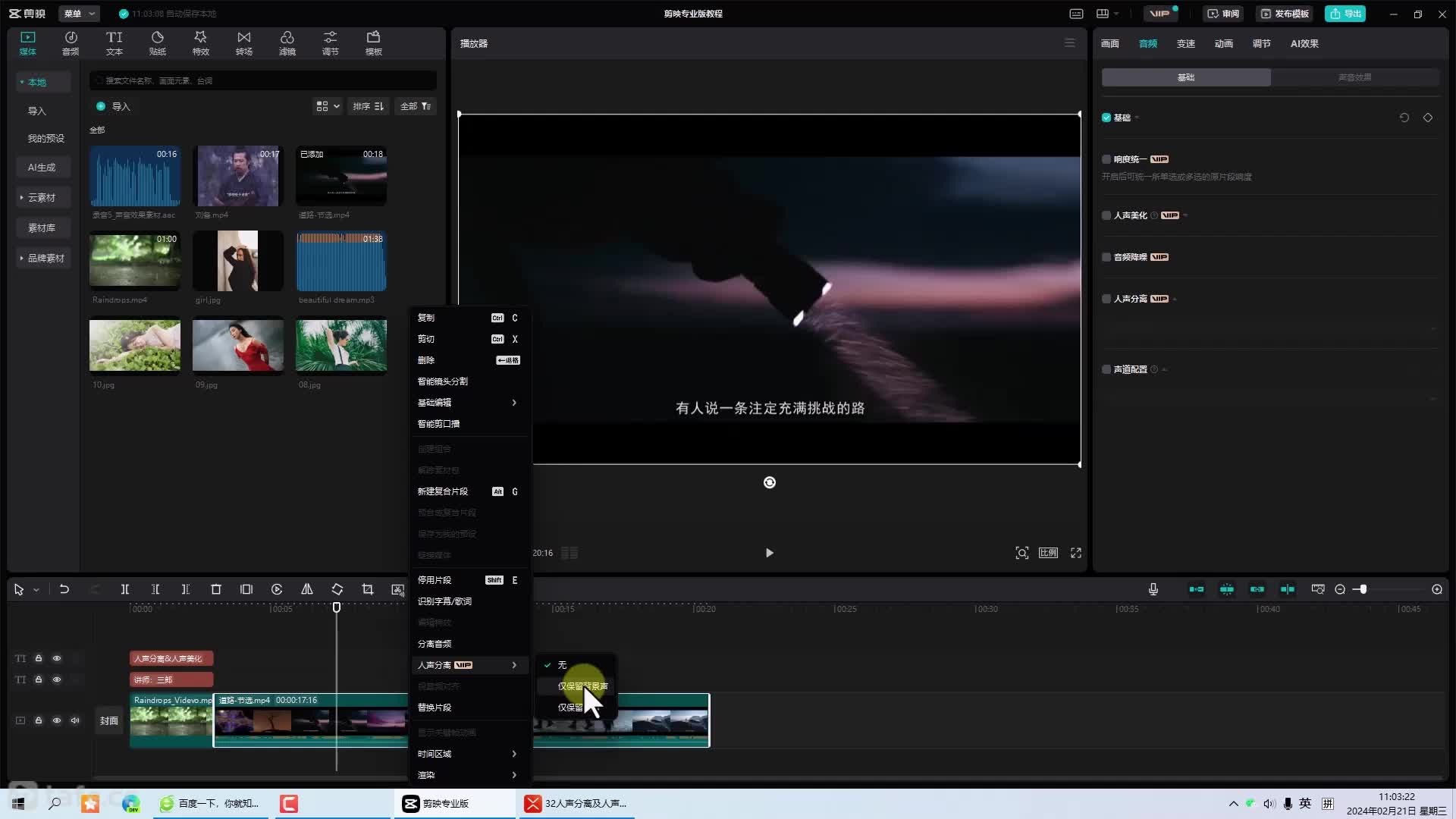Click the 审阅 button

click(1223, 14)
